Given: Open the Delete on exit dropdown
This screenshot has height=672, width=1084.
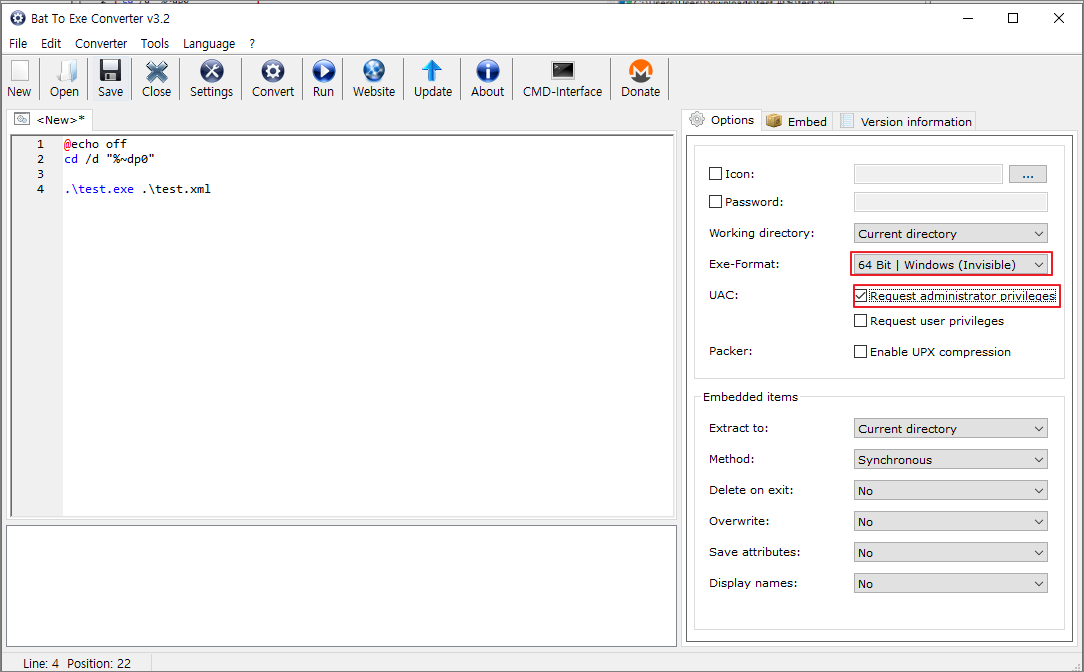Looking at the screenshot, I should (951, 491).
